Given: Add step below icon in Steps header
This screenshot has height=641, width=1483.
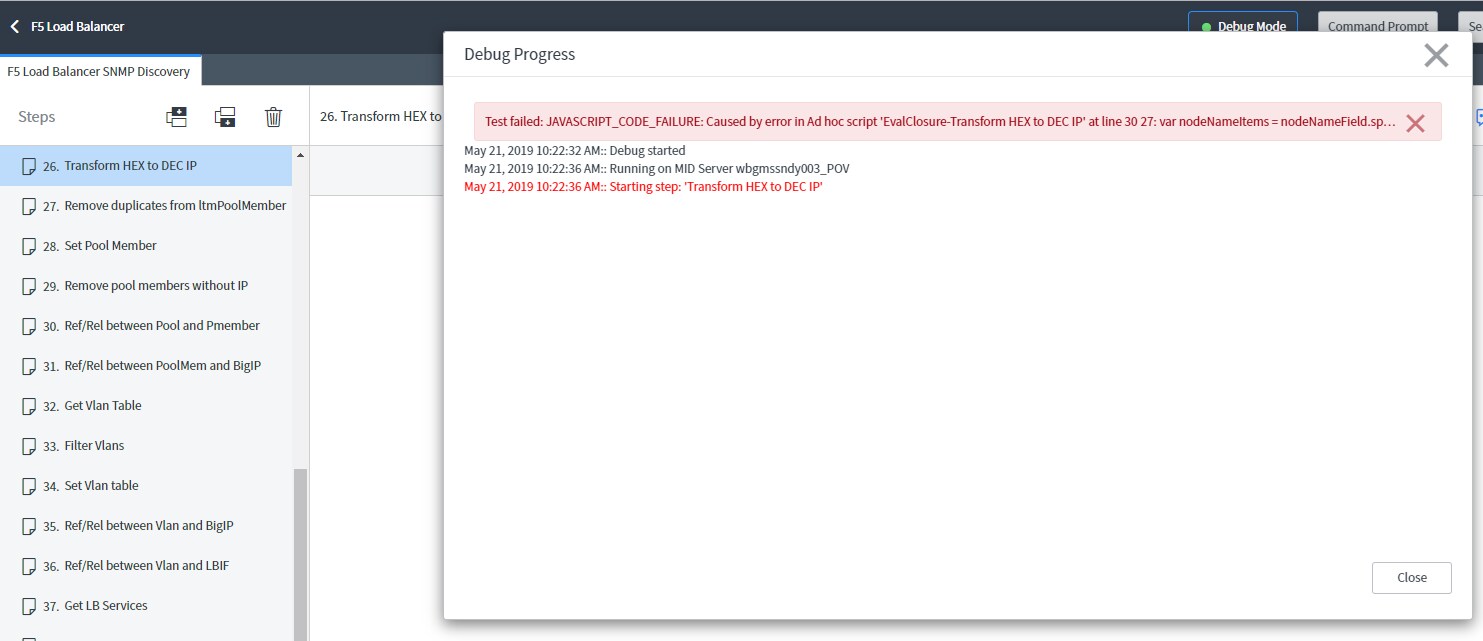Looking at the screenshot, I should coord(225,117).
